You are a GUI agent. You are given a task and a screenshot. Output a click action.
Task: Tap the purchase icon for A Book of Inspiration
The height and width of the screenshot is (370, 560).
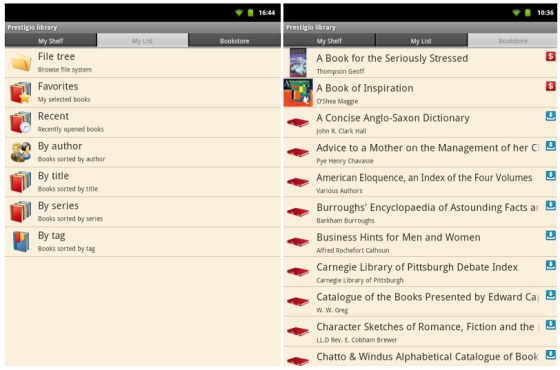551,86
